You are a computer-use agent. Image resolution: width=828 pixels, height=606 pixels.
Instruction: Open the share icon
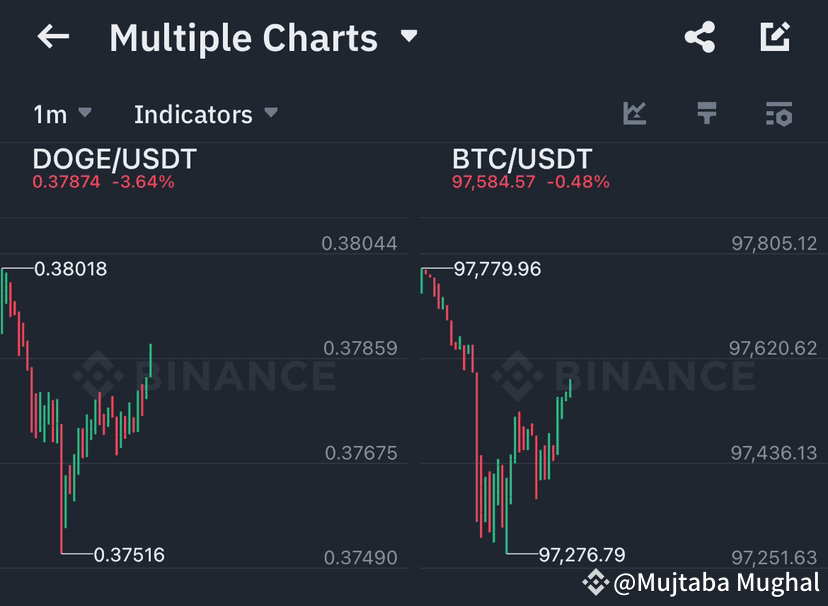tap(698, 34)
